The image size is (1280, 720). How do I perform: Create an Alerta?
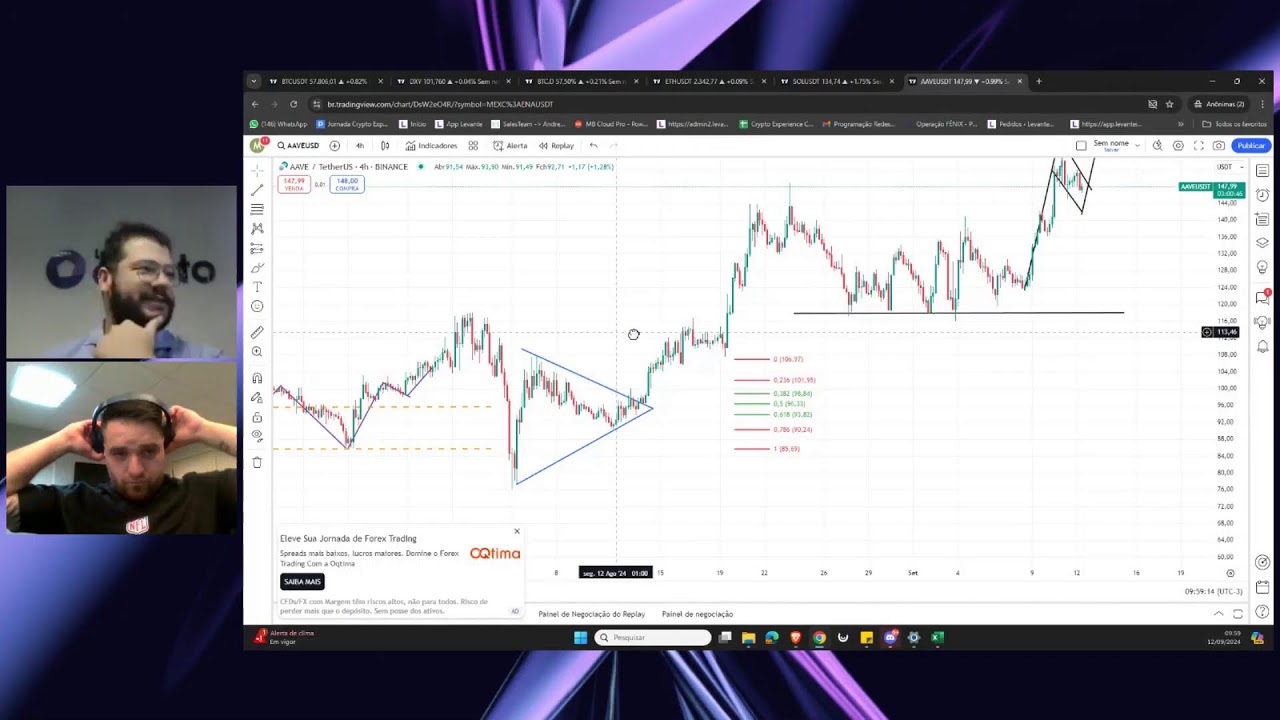[x=510, y=145]
